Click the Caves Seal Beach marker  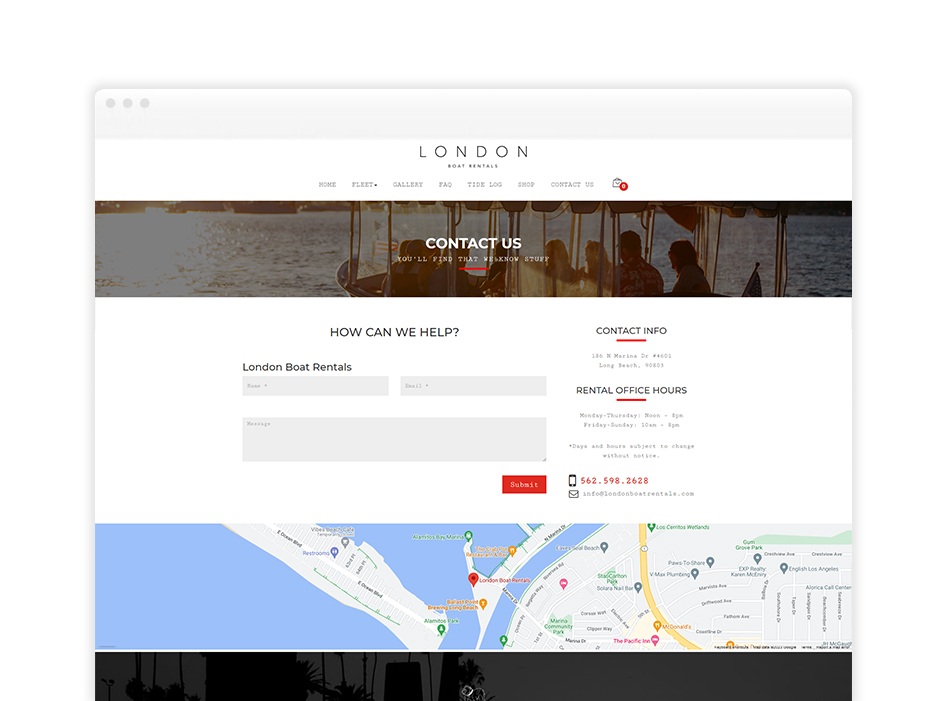click(x=604, y=547)
